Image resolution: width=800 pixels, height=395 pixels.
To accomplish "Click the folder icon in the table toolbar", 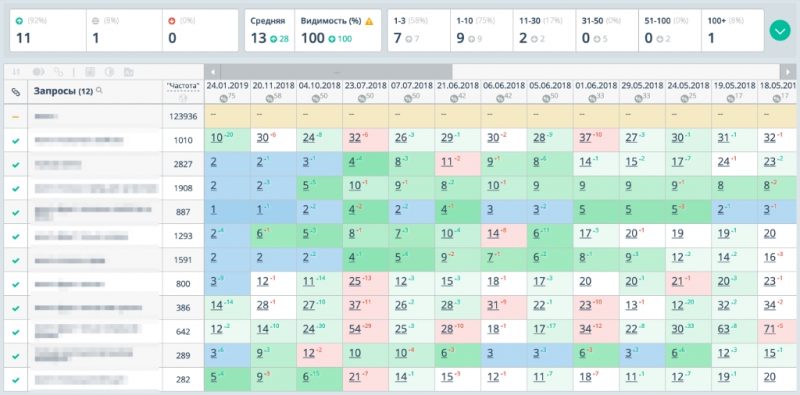I will click(129, 72).
